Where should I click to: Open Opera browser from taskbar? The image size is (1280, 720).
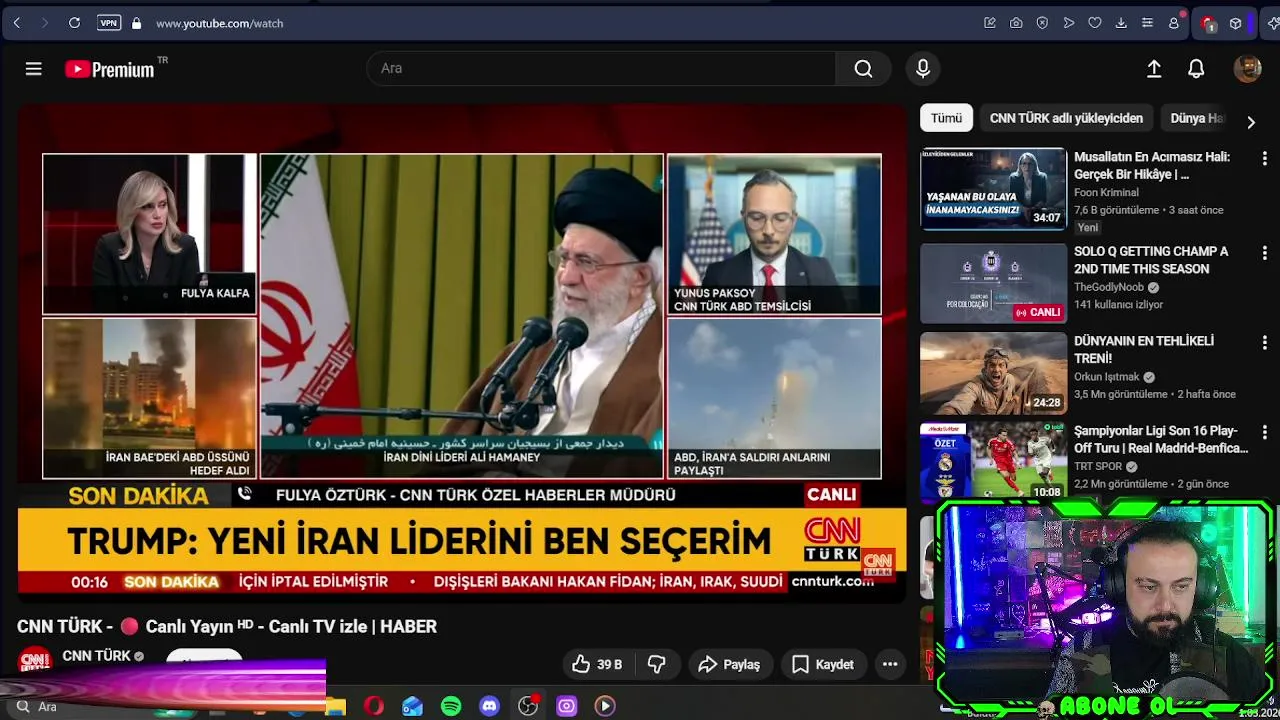pyautogui.click(x=374, y=706)
